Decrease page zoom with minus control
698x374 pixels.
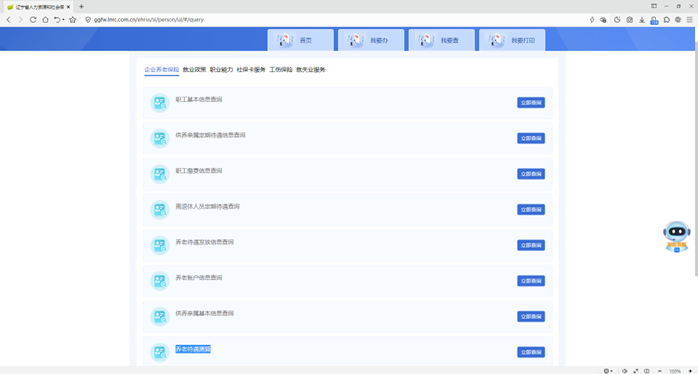tap(660, 371)
